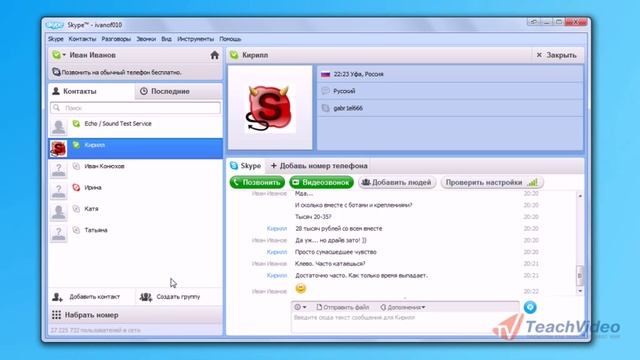Focus the message input field for Кирилл

(405, 322)
